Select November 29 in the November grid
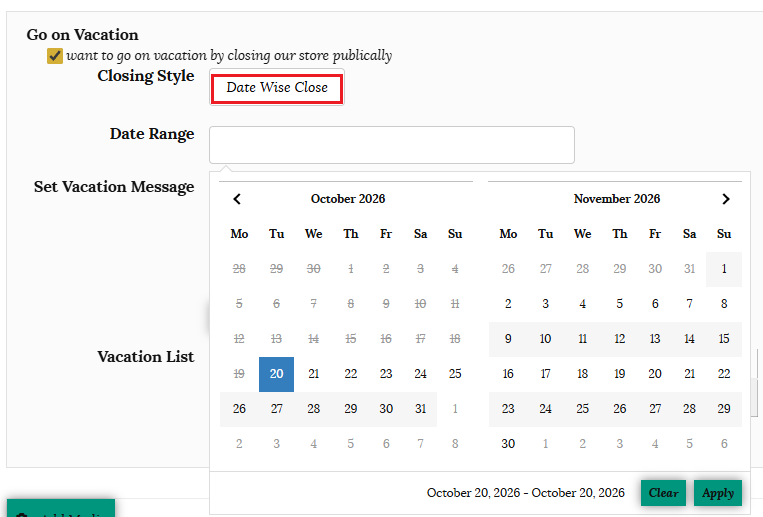The width and height of the screenshot is (763, 517). pyautogui.click(x=724, y=409)
